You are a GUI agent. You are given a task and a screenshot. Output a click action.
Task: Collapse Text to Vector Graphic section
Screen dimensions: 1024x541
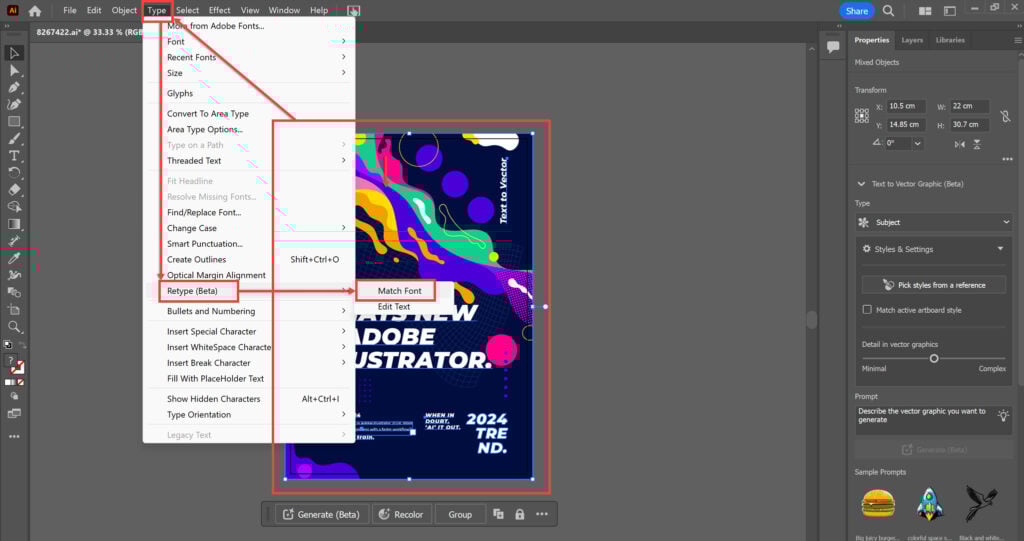click(861, 184)
